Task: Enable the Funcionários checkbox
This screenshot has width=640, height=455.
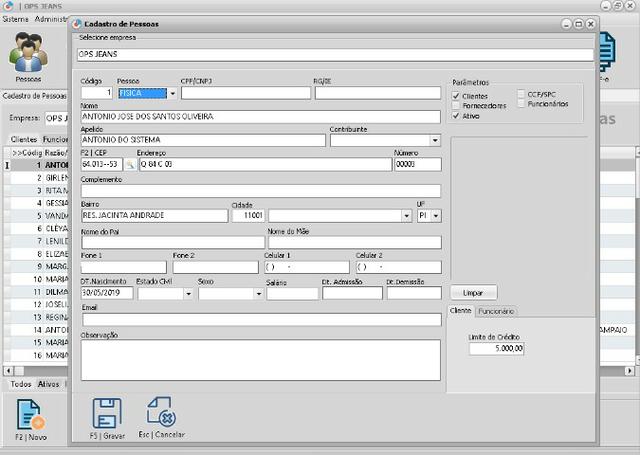Action: [521, 104]
